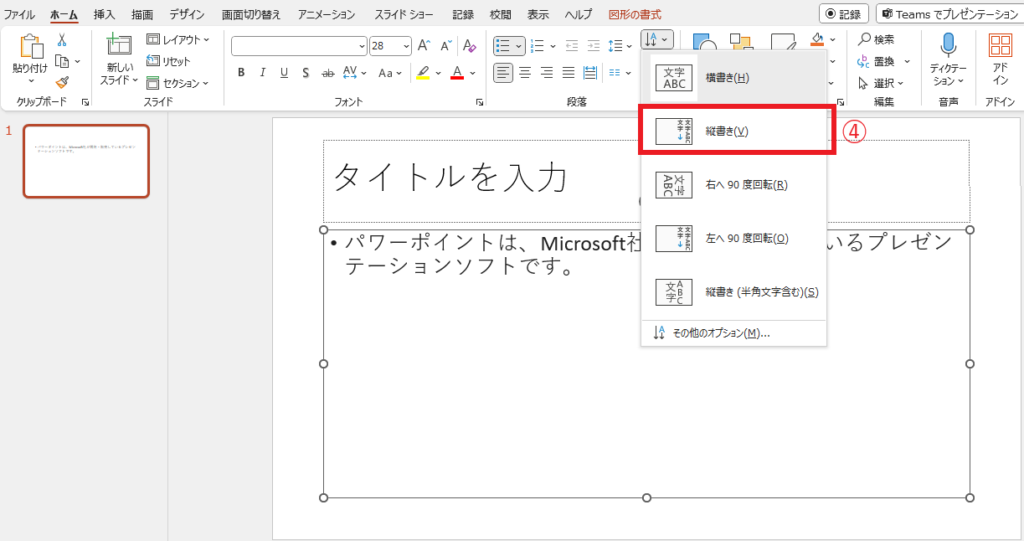
Task: Open the font name combo box
Action: 299,46
